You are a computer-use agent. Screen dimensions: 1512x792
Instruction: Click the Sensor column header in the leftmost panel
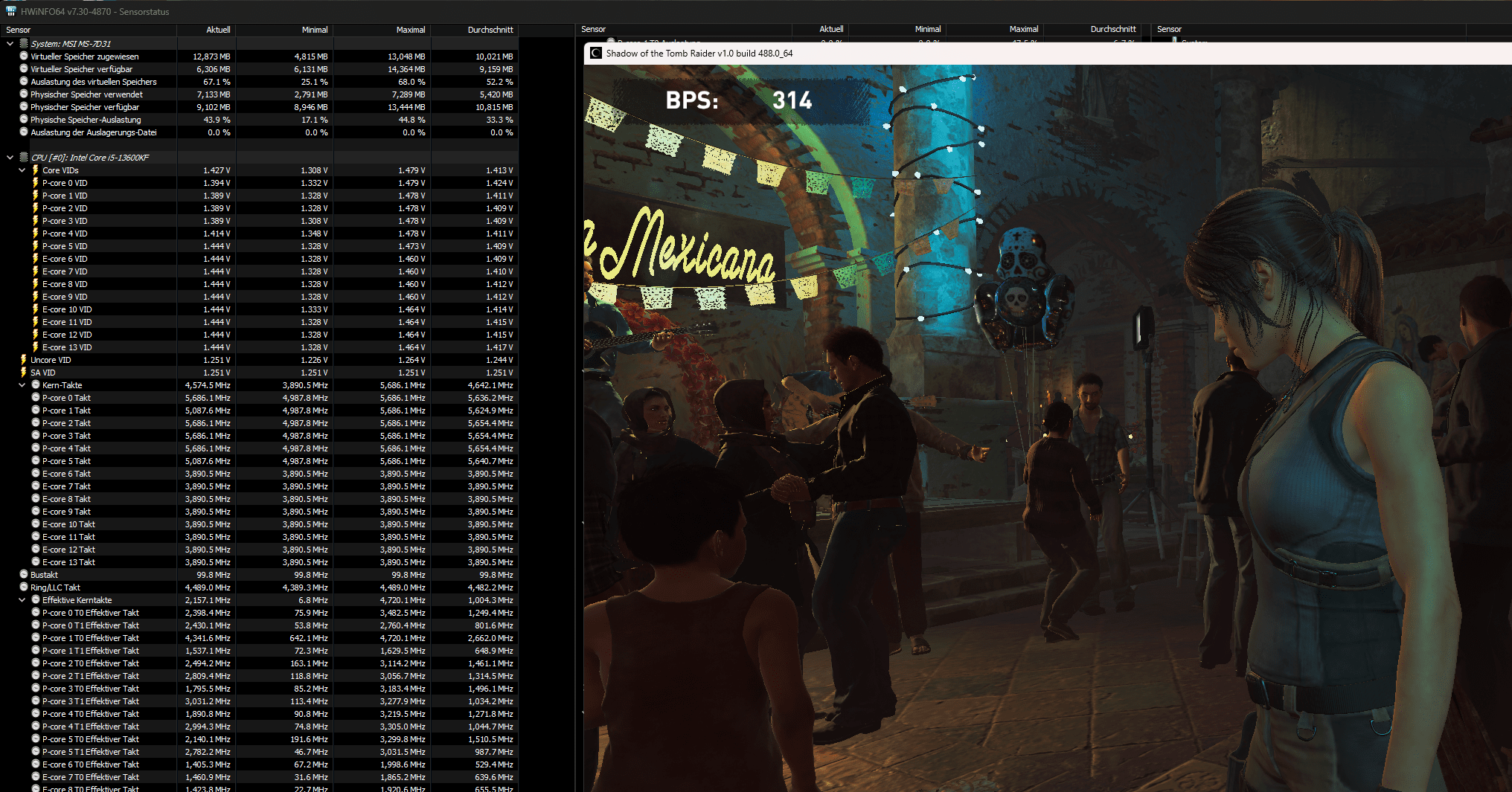[88, 30]
